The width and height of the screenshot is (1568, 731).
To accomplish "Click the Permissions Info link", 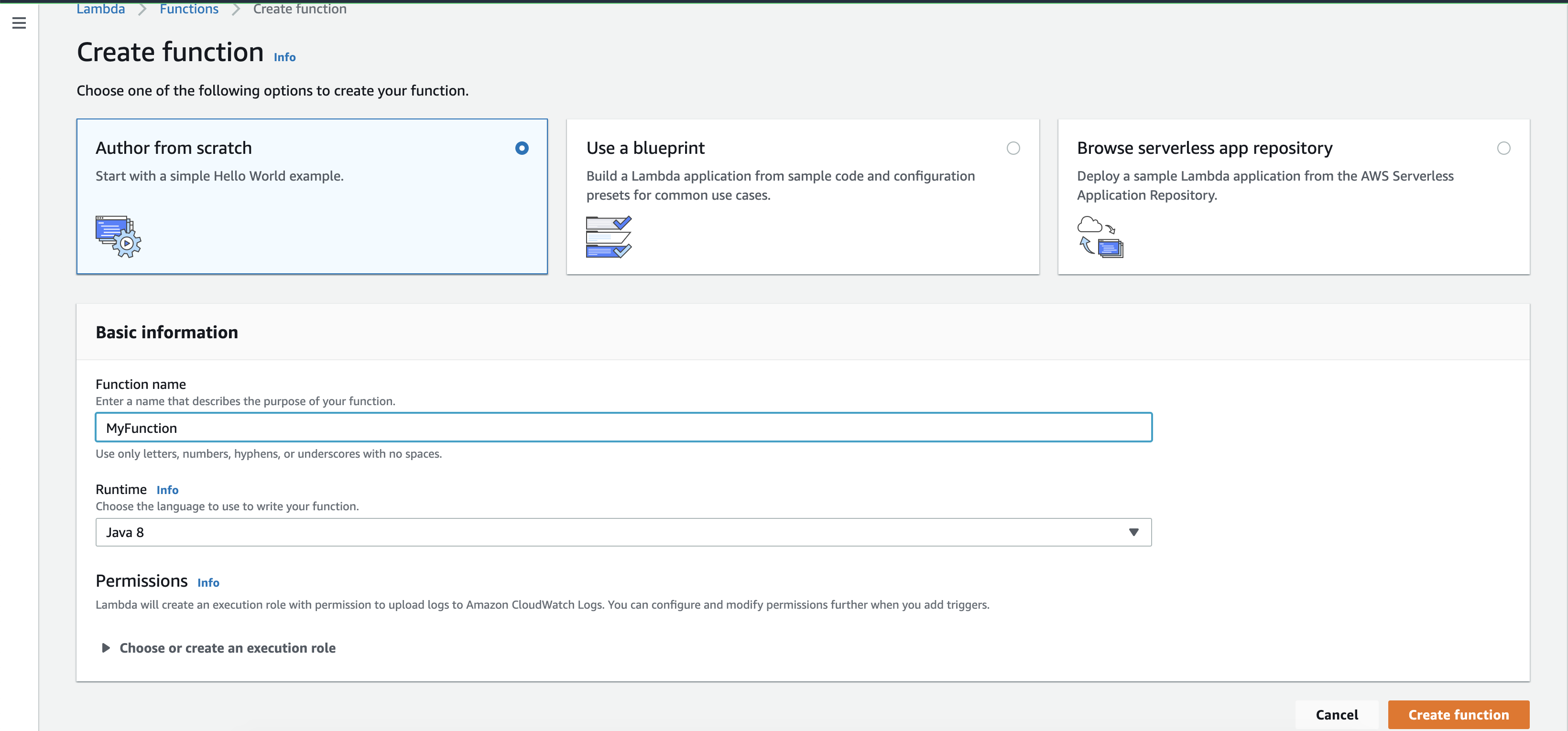I will (x=208, y=582).
